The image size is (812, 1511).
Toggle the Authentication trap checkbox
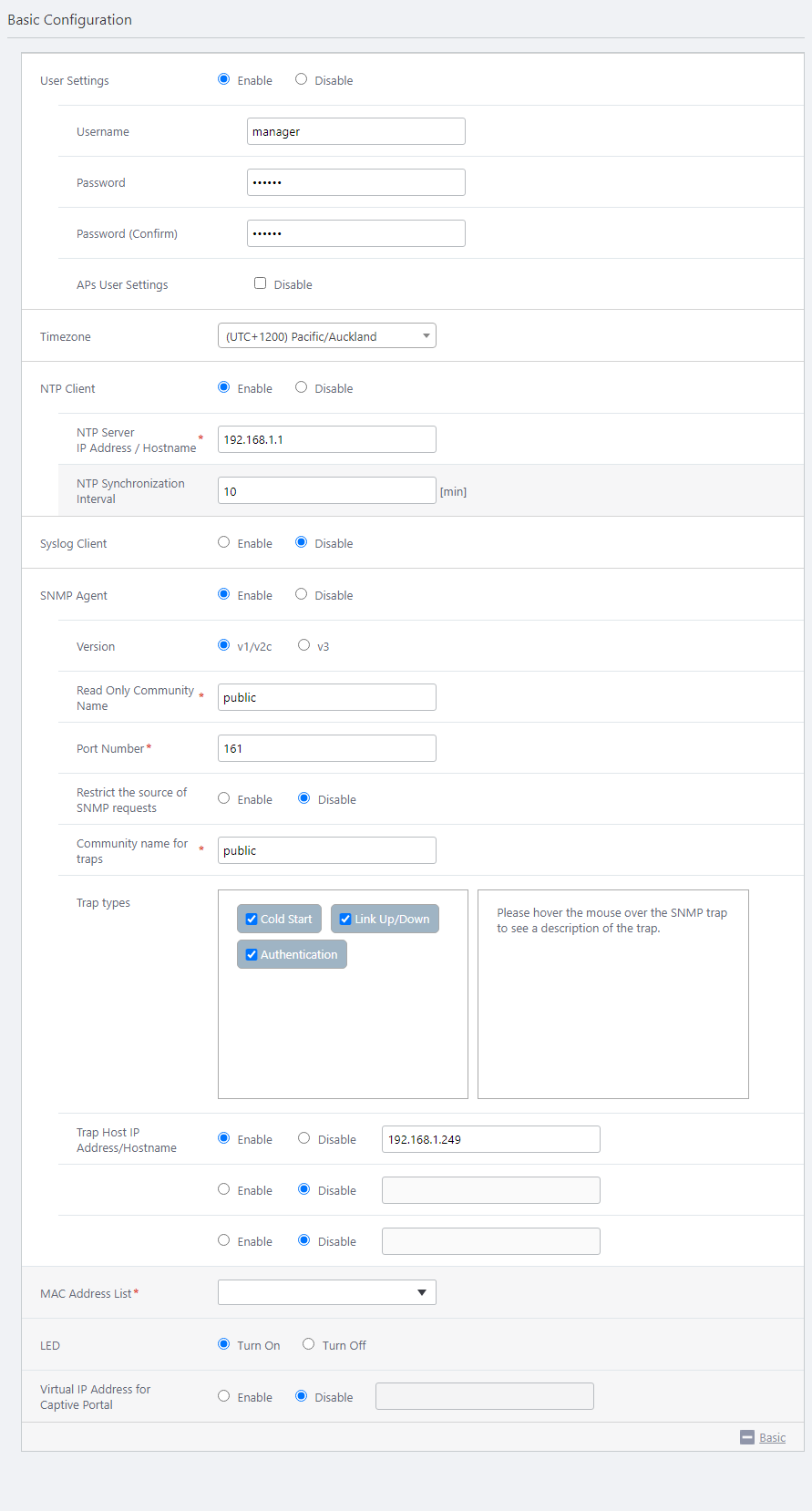tap(252, 954)
